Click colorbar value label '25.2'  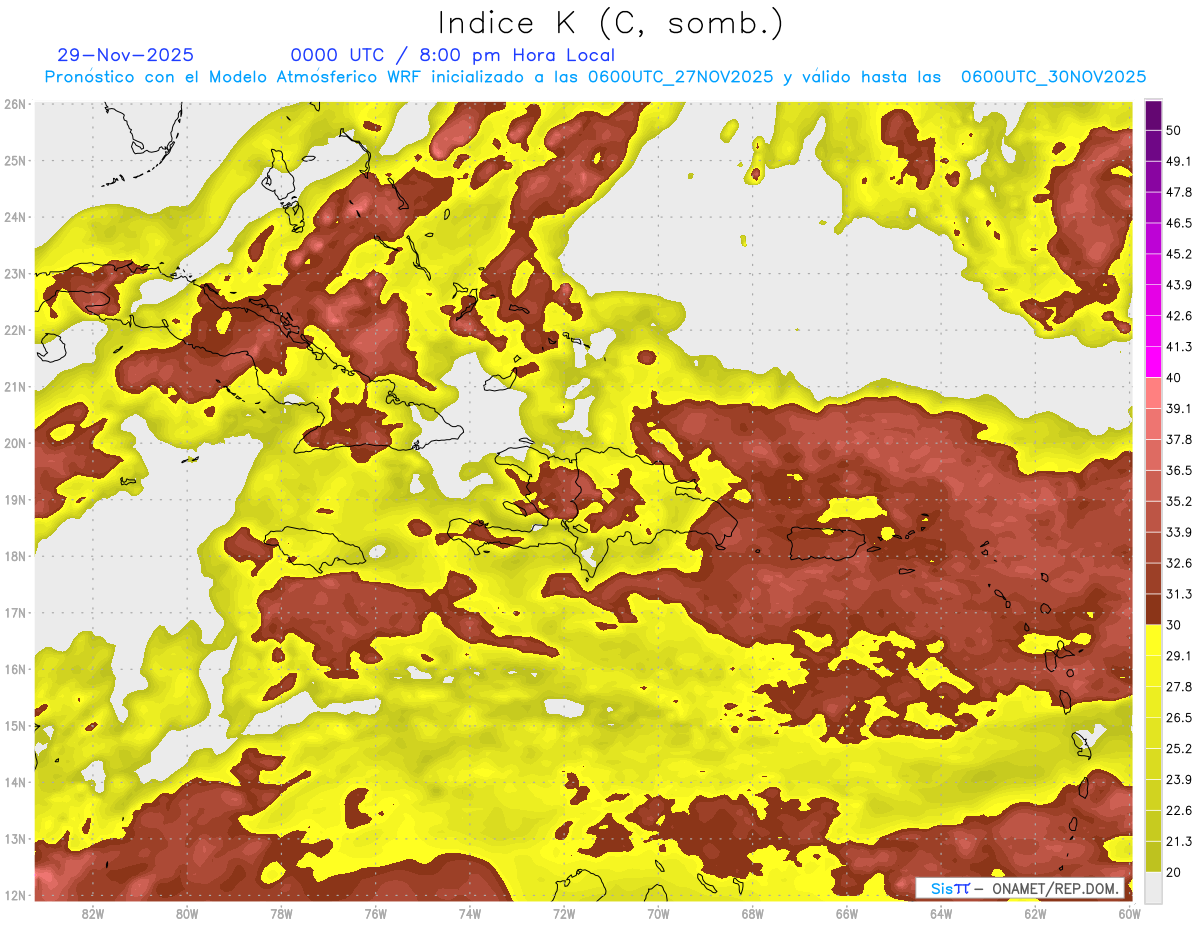[1178, 748]
